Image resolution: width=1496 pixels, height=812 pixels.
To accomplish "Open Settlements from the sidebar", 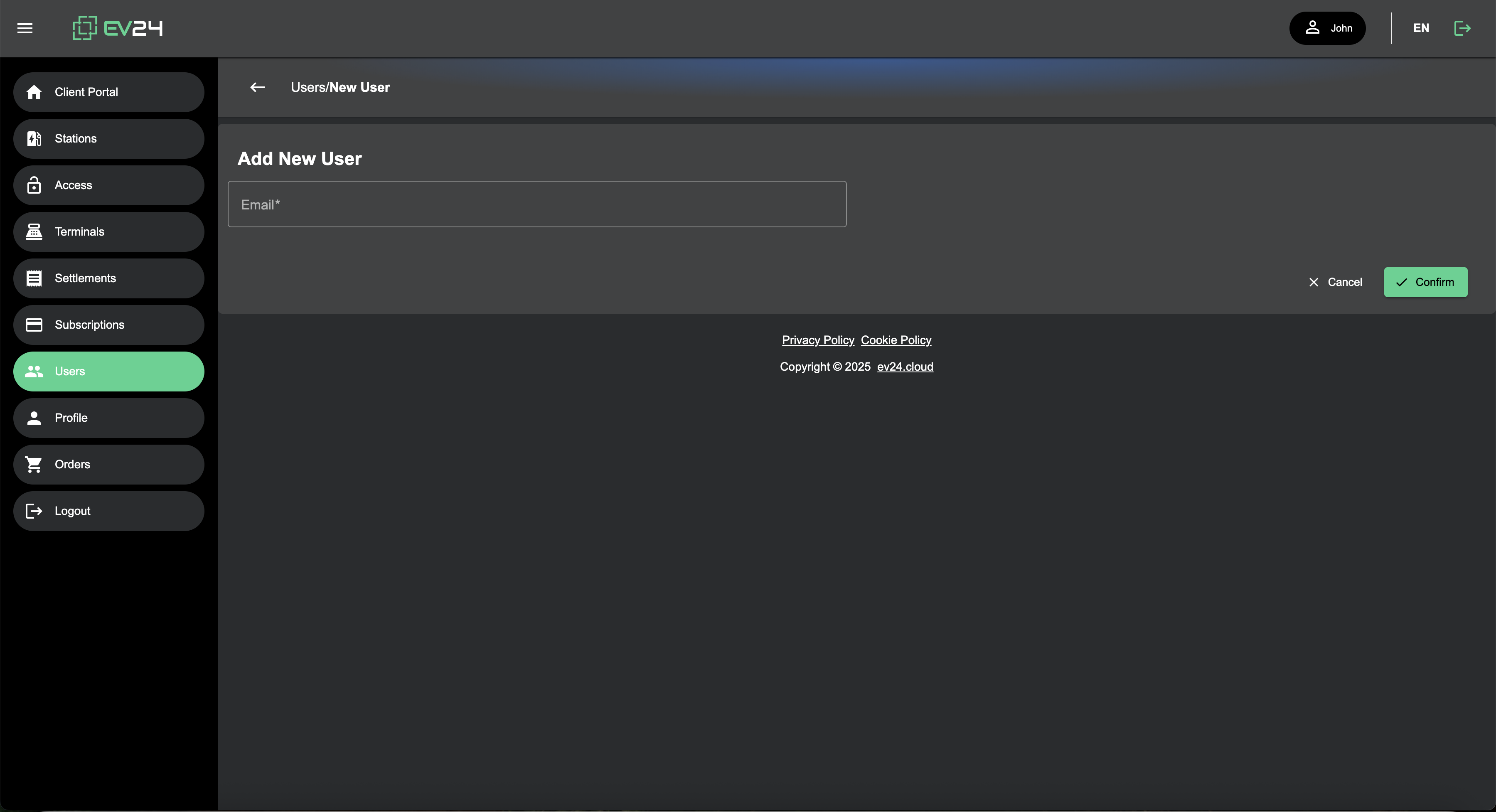I will coord(108,278).
